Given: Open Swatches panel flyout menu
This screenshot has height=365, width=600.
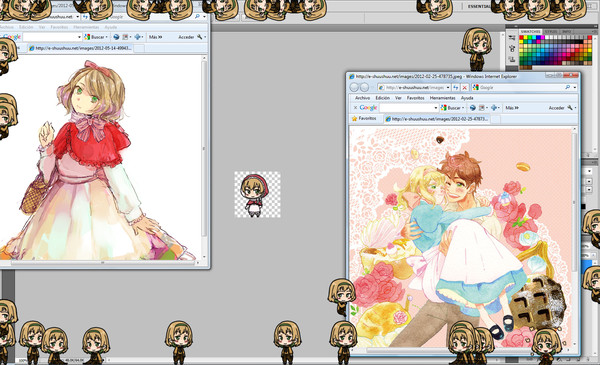Looking at the screenshot, I should 594,32.
